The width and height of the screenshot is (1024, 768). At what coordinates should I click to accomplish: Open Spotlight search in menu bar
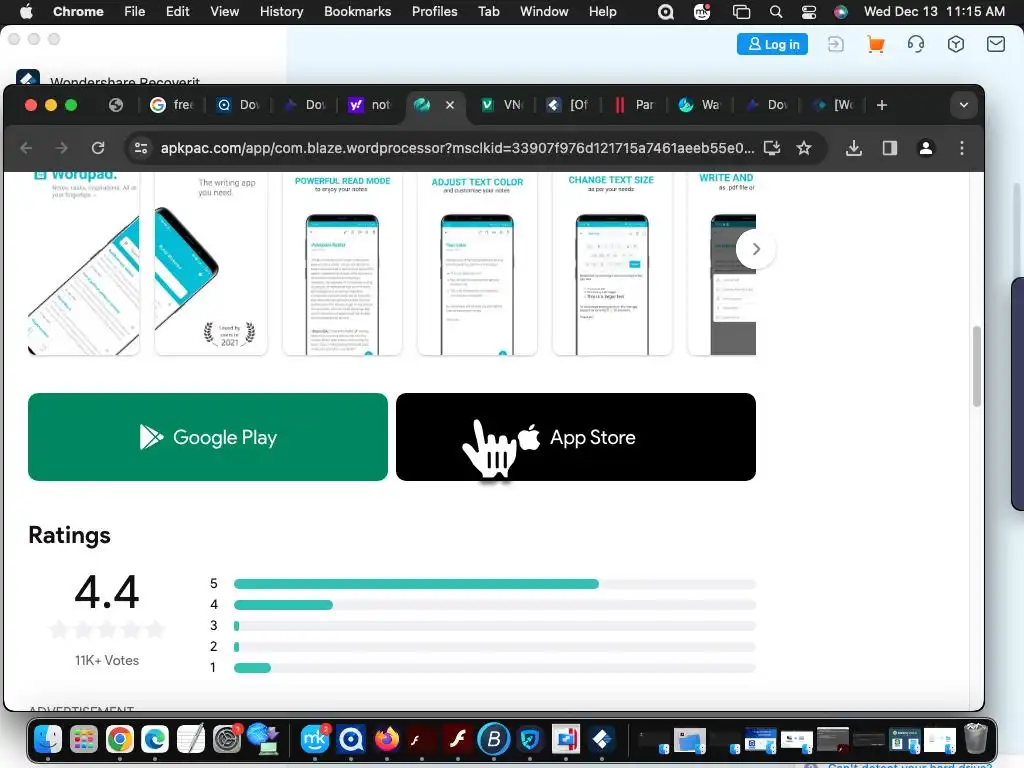(x=775, y=11)
